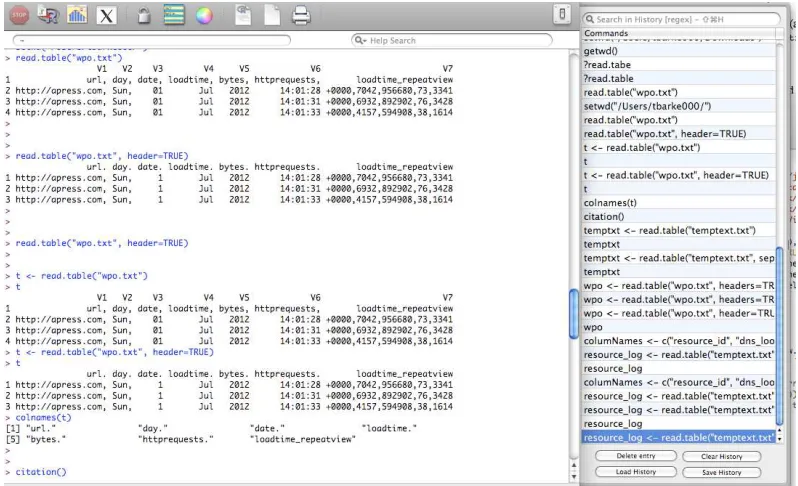Select the colnames(t) history entry

pyautogui.click(x=678, y=203)
